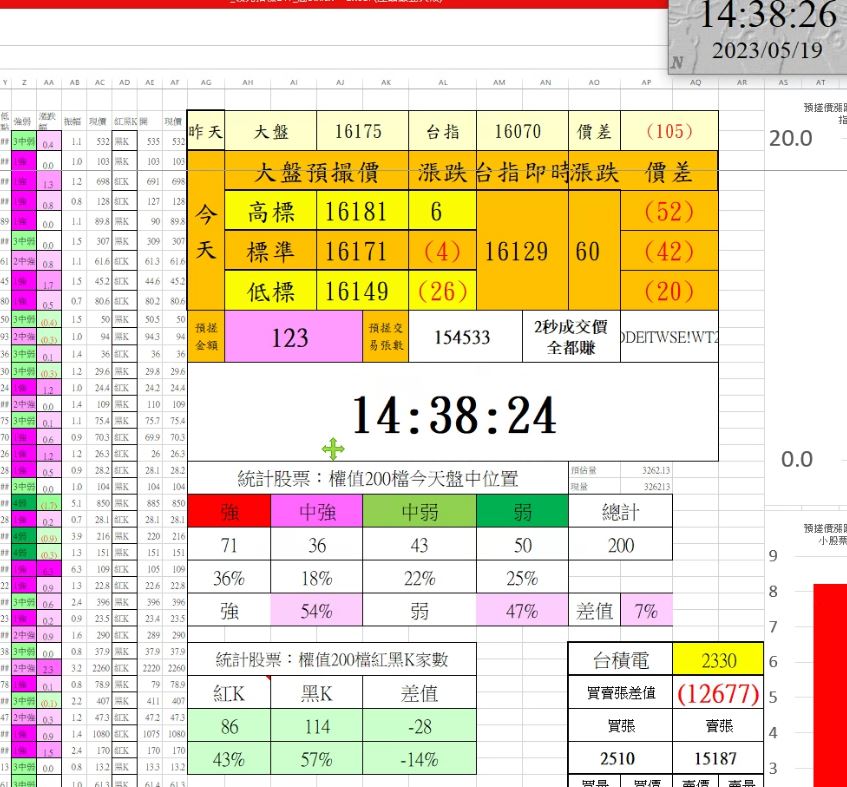Image resolution: width=847 pixels, height=787 pixels.
Task: Select the -28 差值 cell
Action: [x=419, y=725]
